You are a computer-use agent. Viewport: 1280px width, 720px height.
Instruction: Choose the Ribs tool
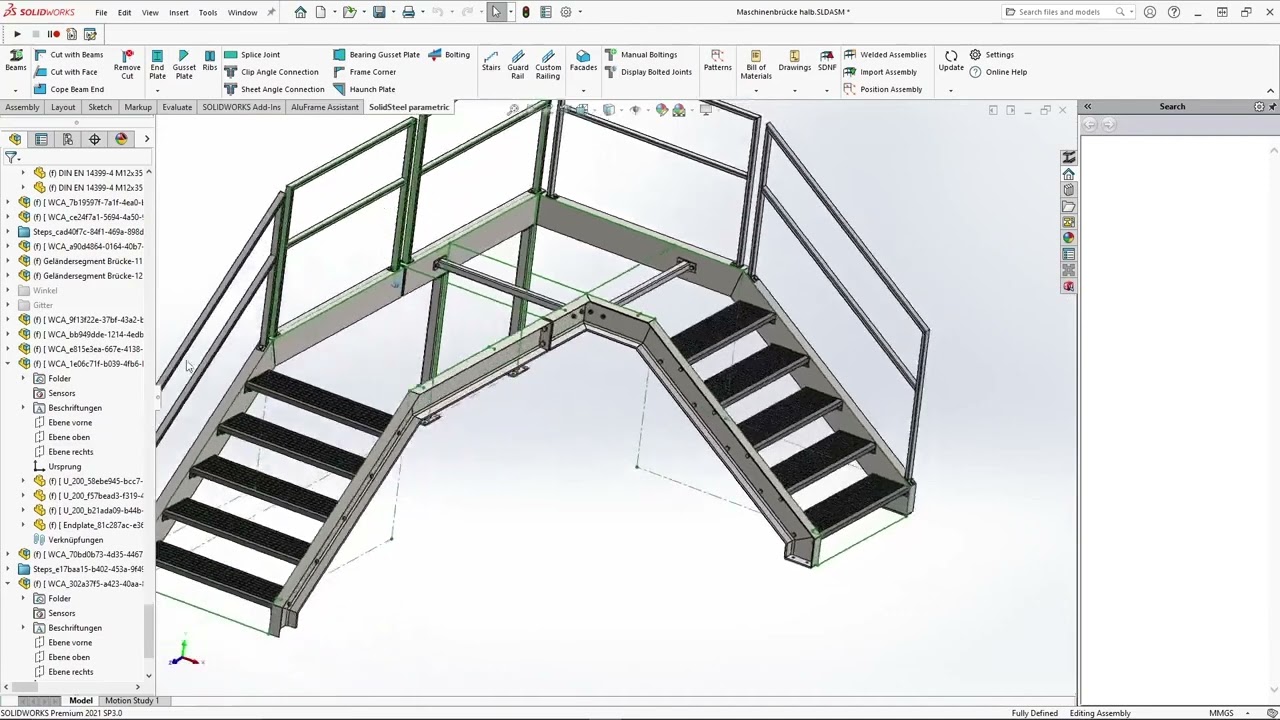click(209, 61)
